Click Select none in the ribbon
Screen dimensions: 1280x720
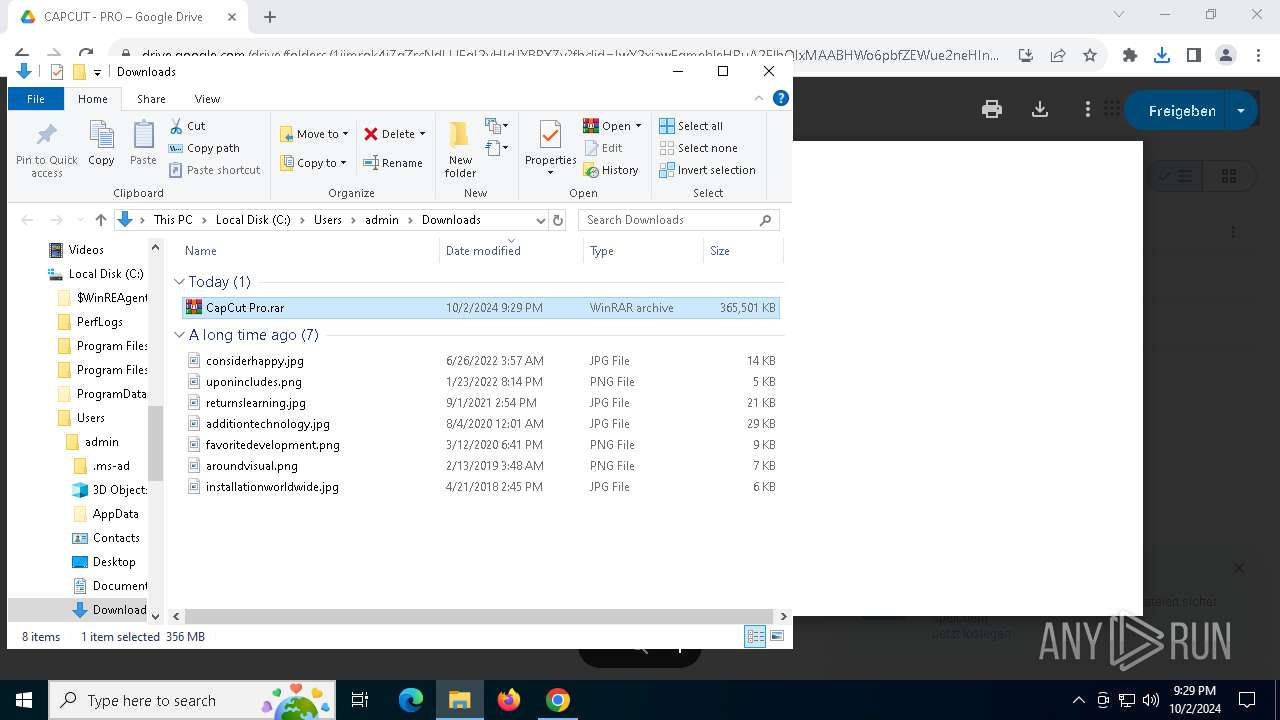click(x=698, y=148)
